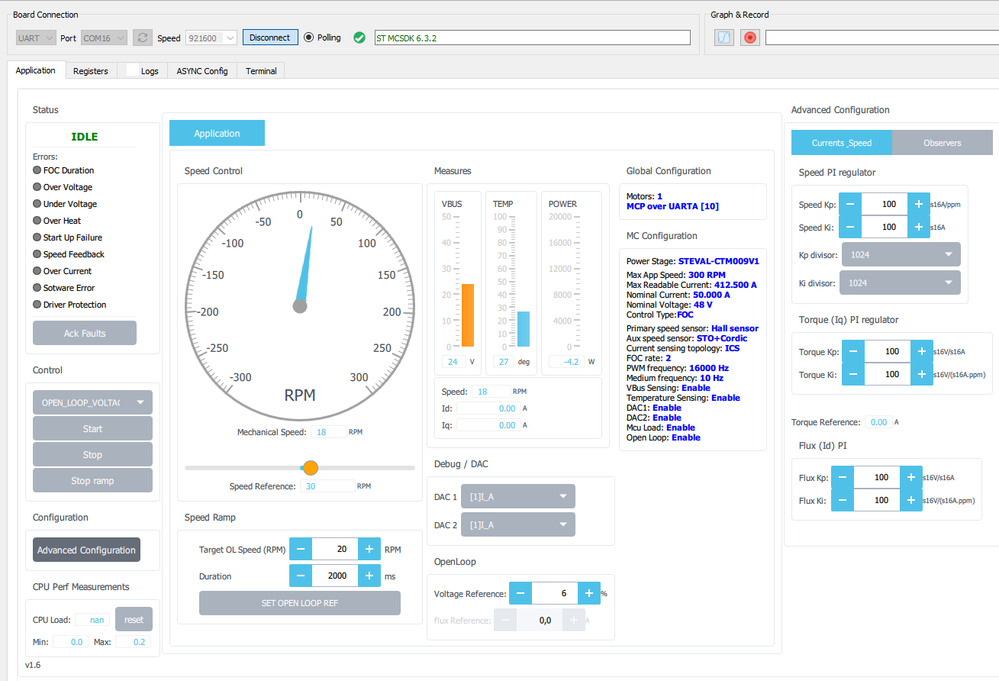Image resolution: width=999 pixels, height=681 pixels.
Task: Click the green connection status checkmark
Action: [x=359, y=38]
